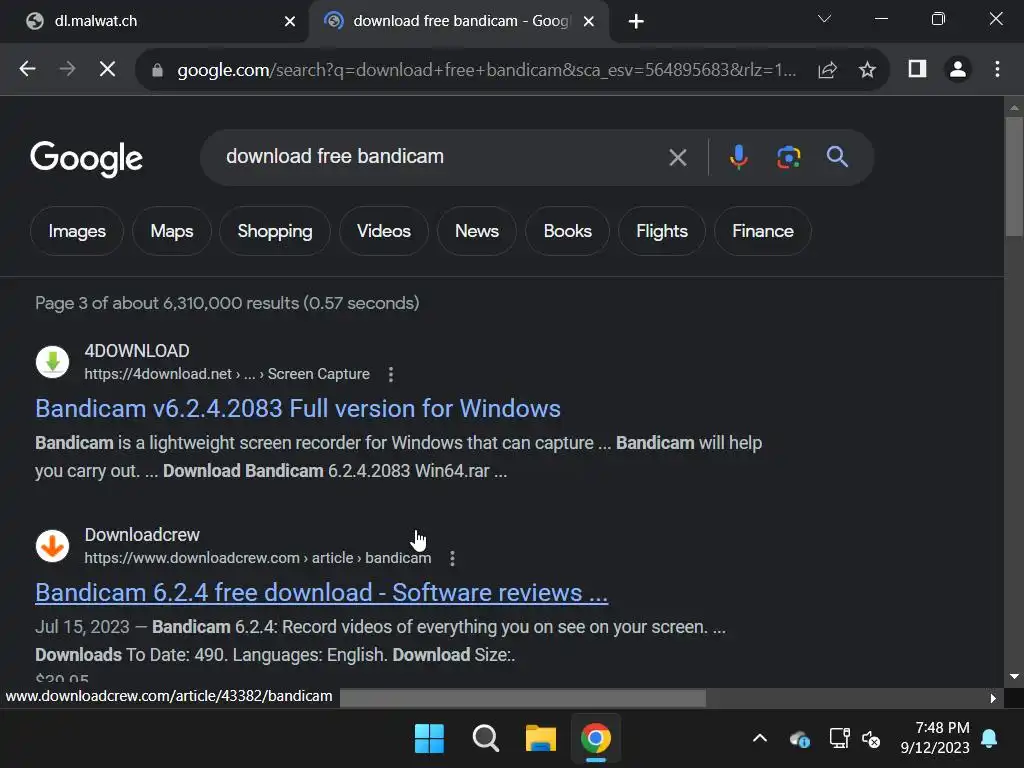Filter results by Videos
The height and width of the screenshot is (768, 1024).
coord(384,231)
